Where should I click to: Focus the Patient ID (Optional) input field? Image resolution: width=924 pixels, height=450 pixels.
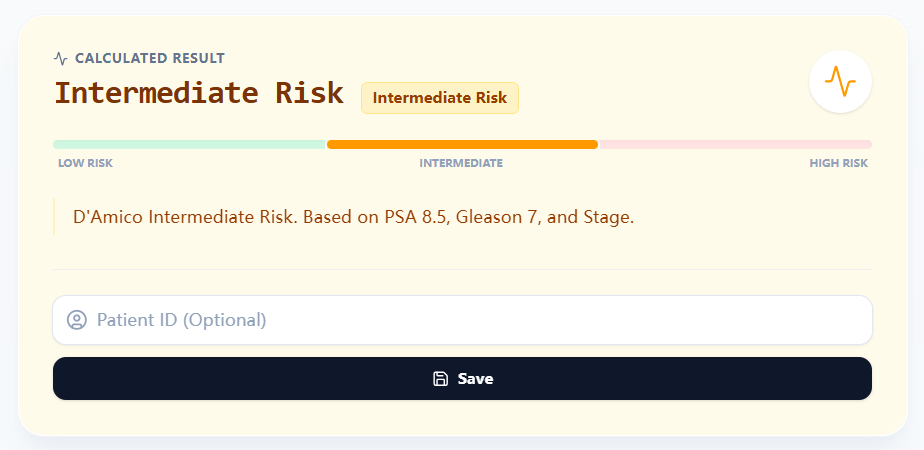coord(480,320)
